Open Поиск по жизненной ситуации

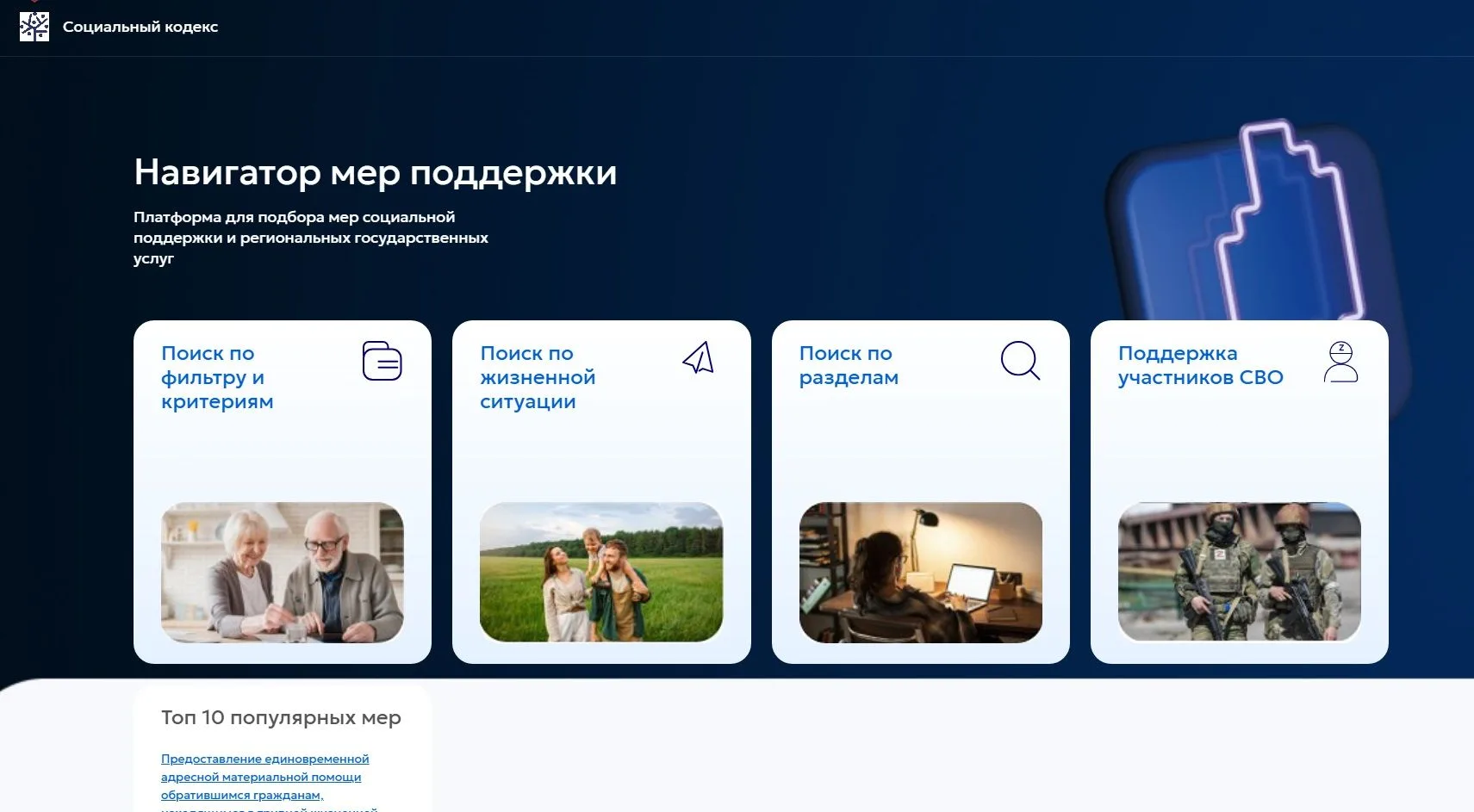coord(538,377)
